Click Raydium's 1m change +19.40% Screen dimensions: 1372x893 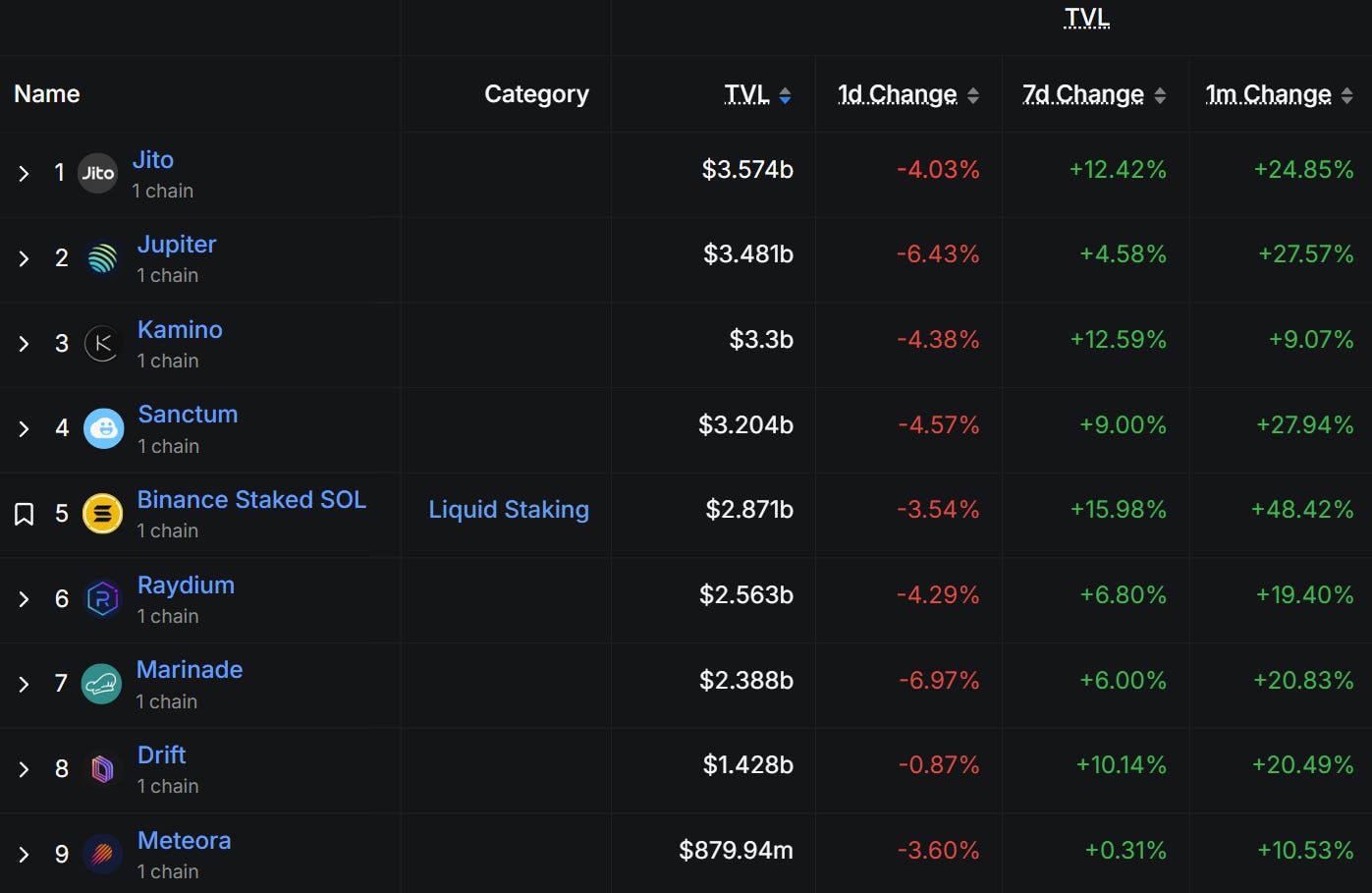pos(1305,594)
